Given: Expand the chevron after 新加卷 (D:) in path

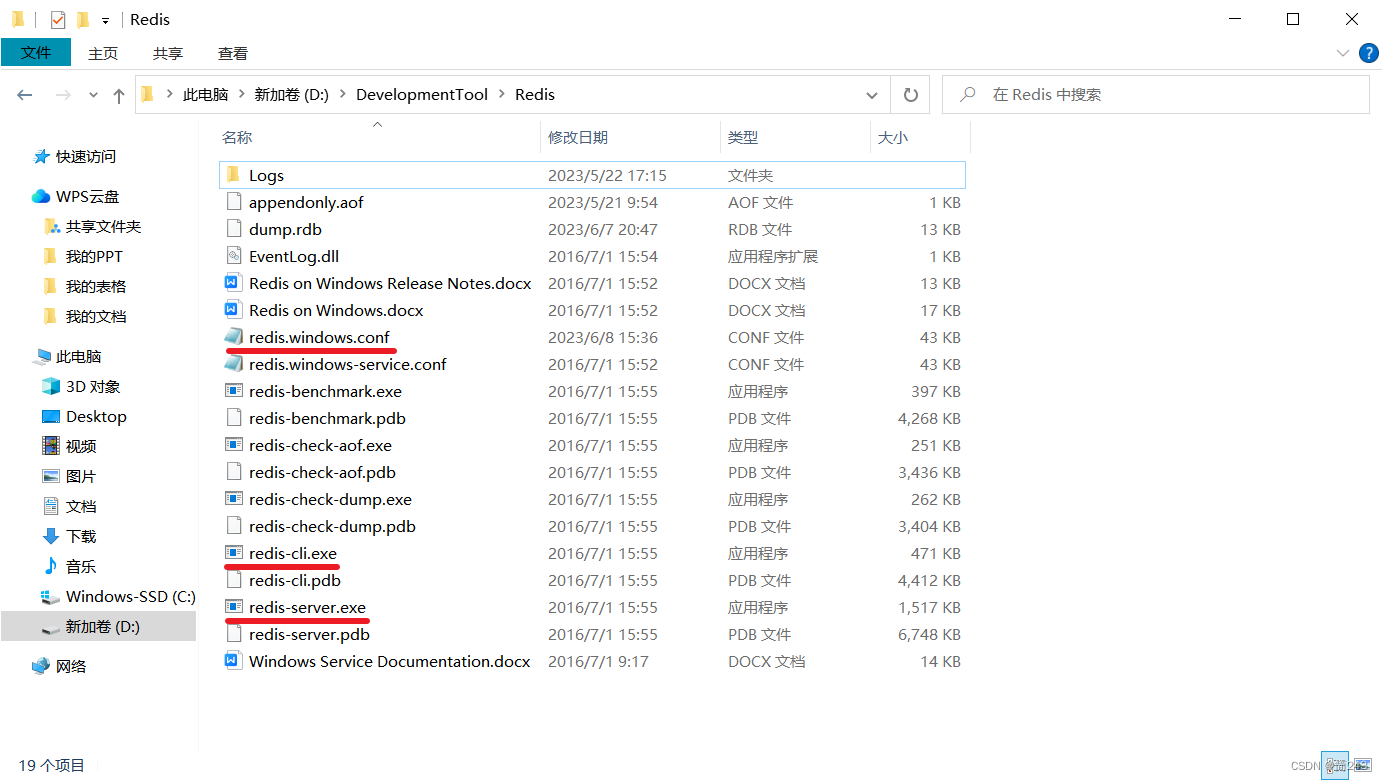Looking at the screenshot, I should point(342,95).
